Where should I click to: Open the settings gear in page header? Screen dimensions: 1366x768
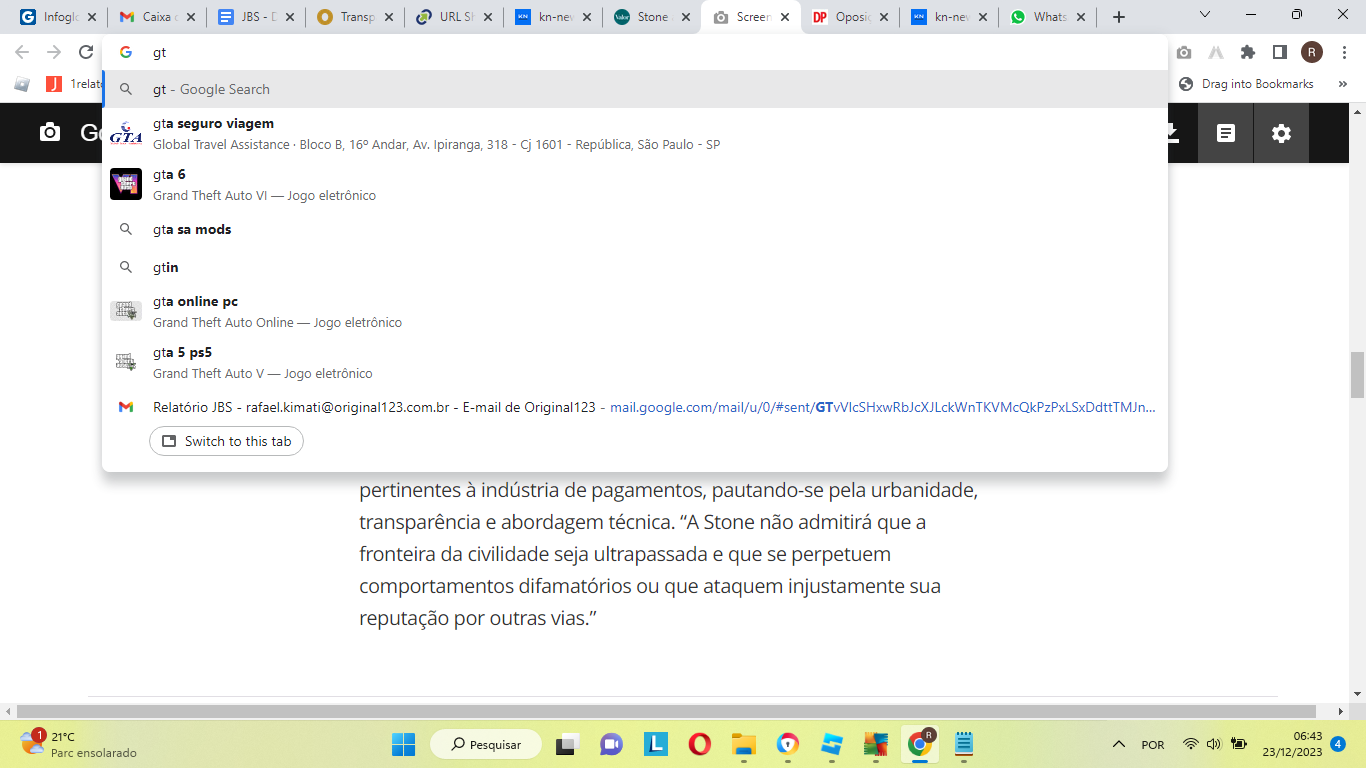click(x=1281, y=133)
